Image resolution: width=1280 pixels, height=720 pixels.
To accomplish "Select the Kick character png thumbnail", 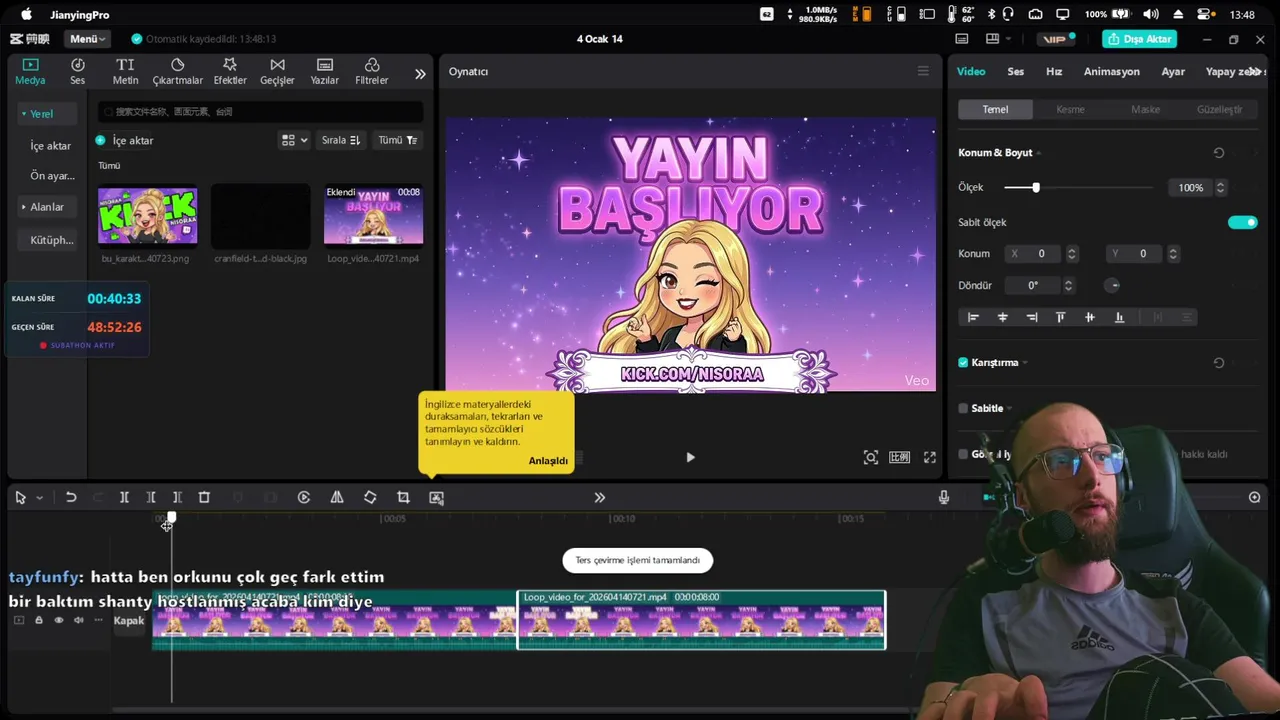I will 147,215.
